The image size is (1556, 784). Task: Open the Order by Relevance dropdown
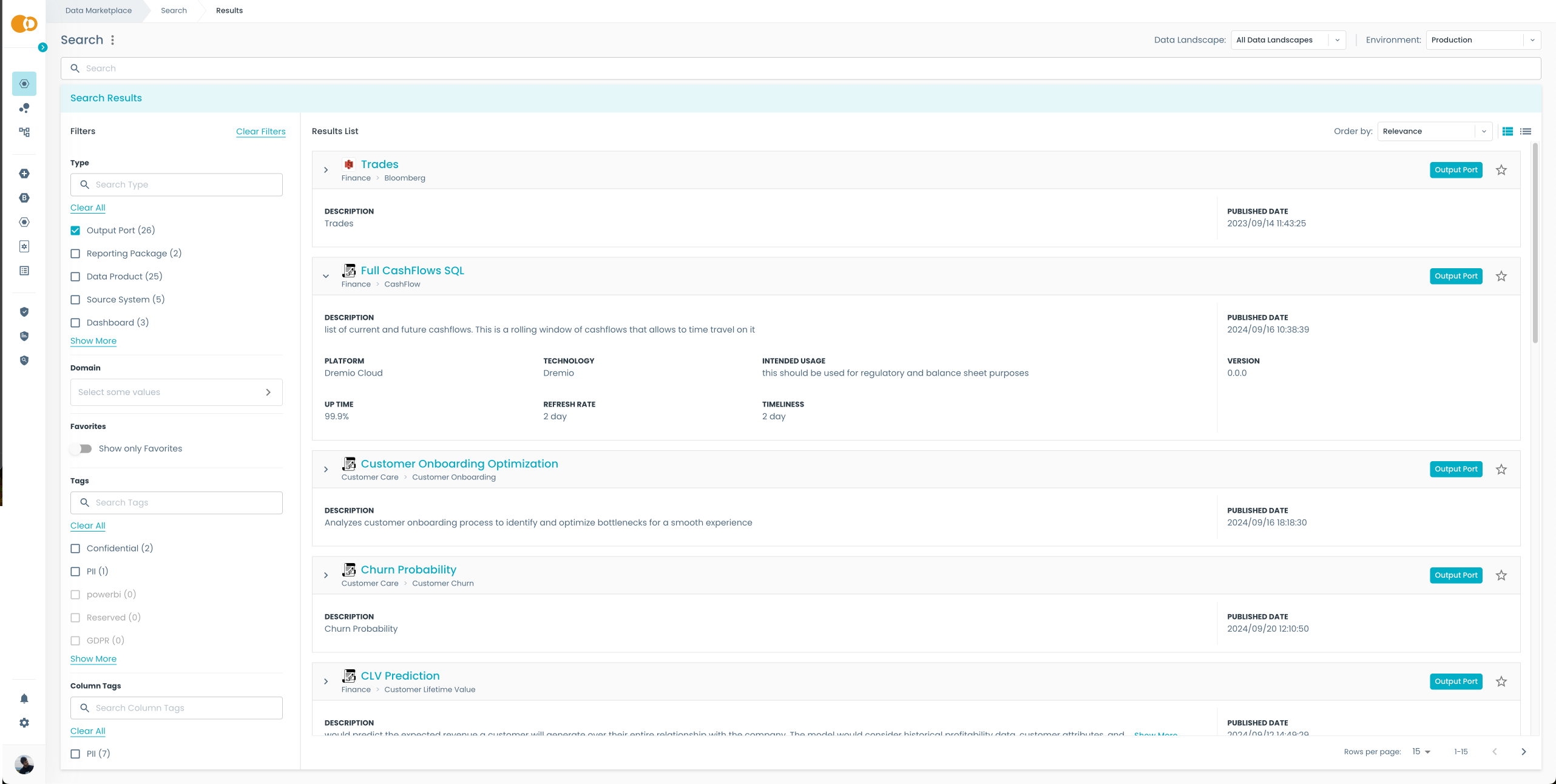click(x=1434, y=131)
